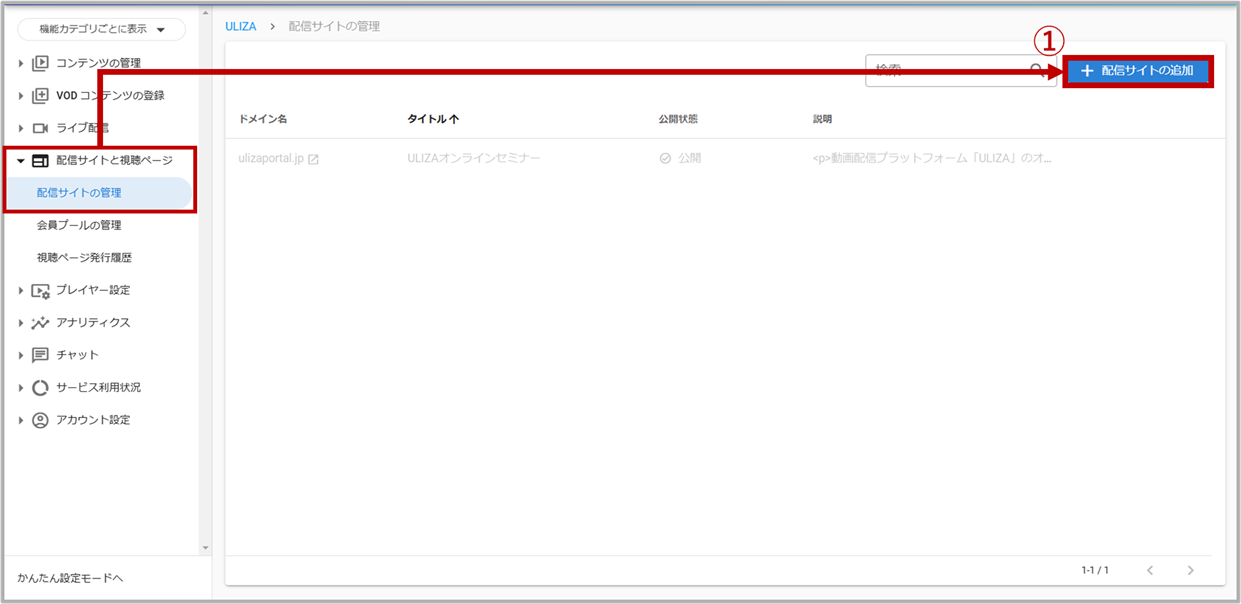Image resolution: width=1241 pixels, height=604 pixels.
Task: Click the コンテンツの管理 play icon
Action: pyautogui.click(x=40, y=63)
